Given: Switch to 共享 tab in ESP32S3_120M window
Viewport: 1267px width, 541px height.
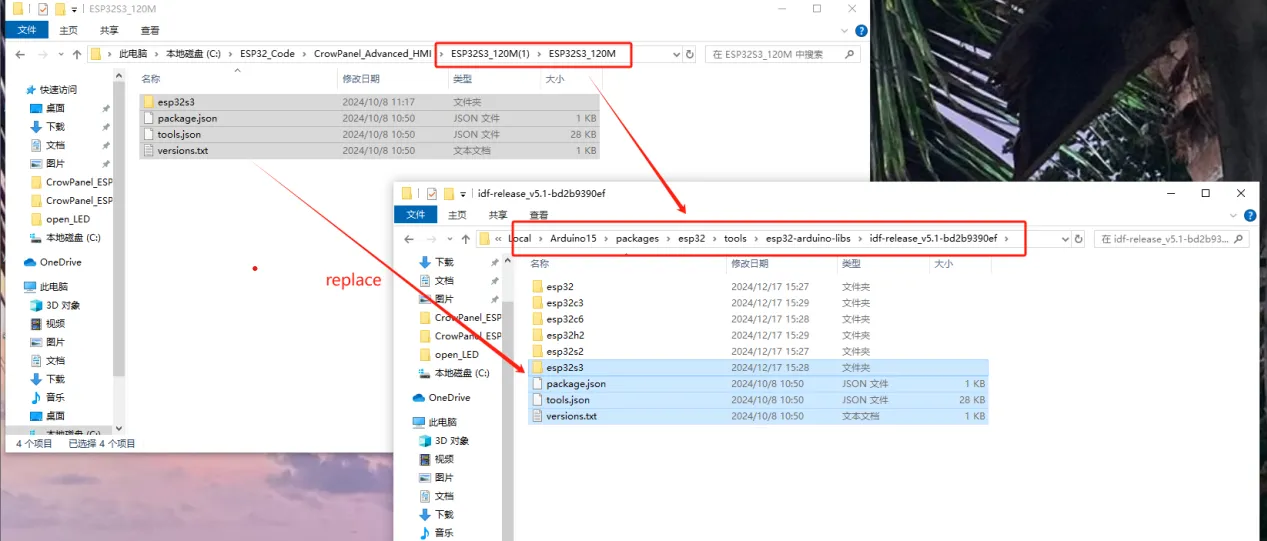Looking at the screenshot, I should pyautogui.click(x=110, y=30).
